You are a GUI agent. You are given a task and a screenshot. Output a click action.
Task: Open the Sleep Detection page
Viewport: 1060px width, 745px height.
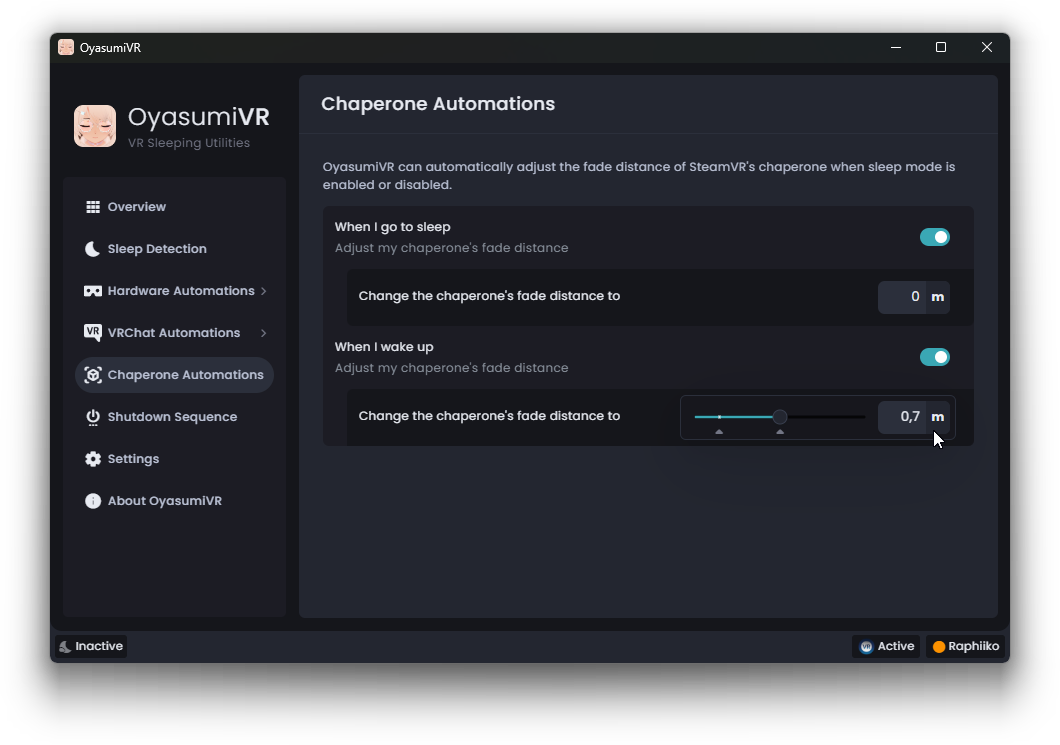coord(157,249)
